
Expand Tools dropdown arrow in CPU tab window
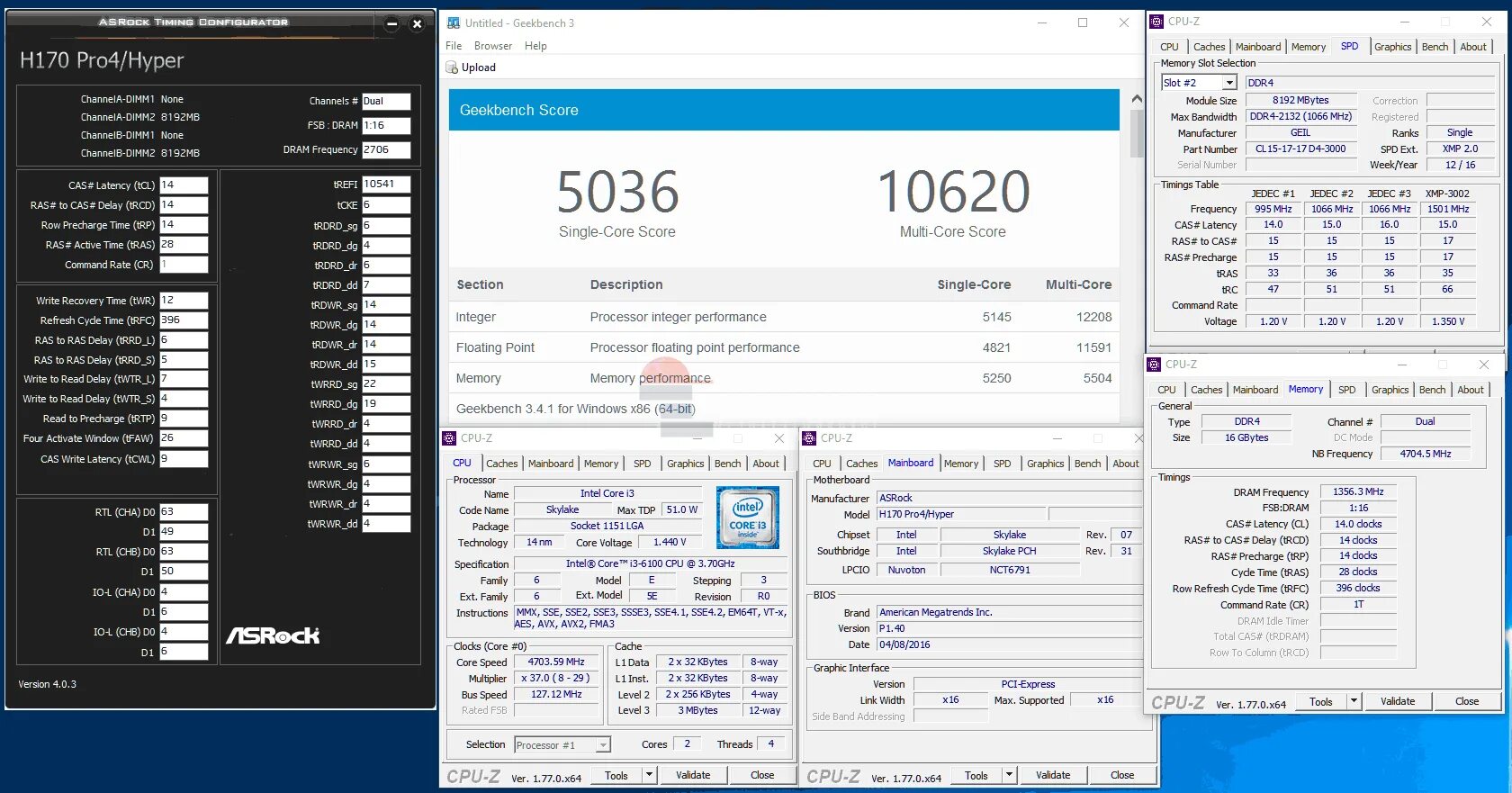point(649,775)
